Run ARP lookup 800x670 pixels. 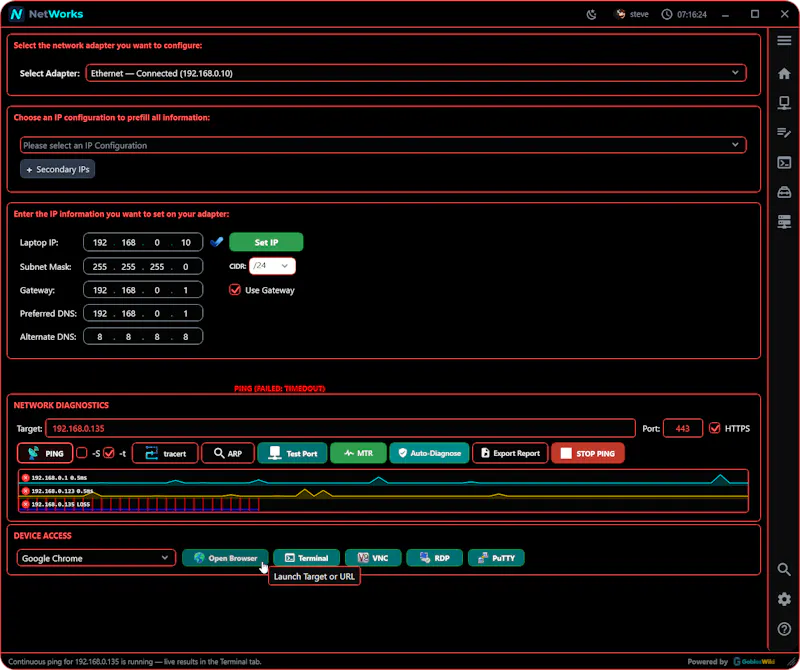click(x=228, y=453)
